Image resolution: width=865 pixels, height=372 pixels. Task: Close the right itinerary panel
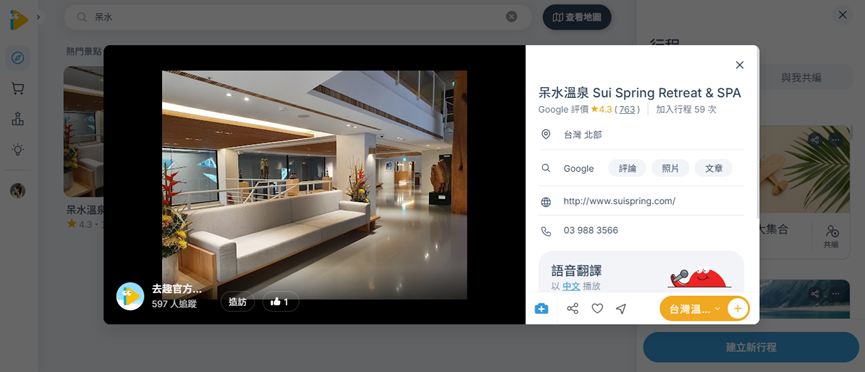[x=842, y=15]
